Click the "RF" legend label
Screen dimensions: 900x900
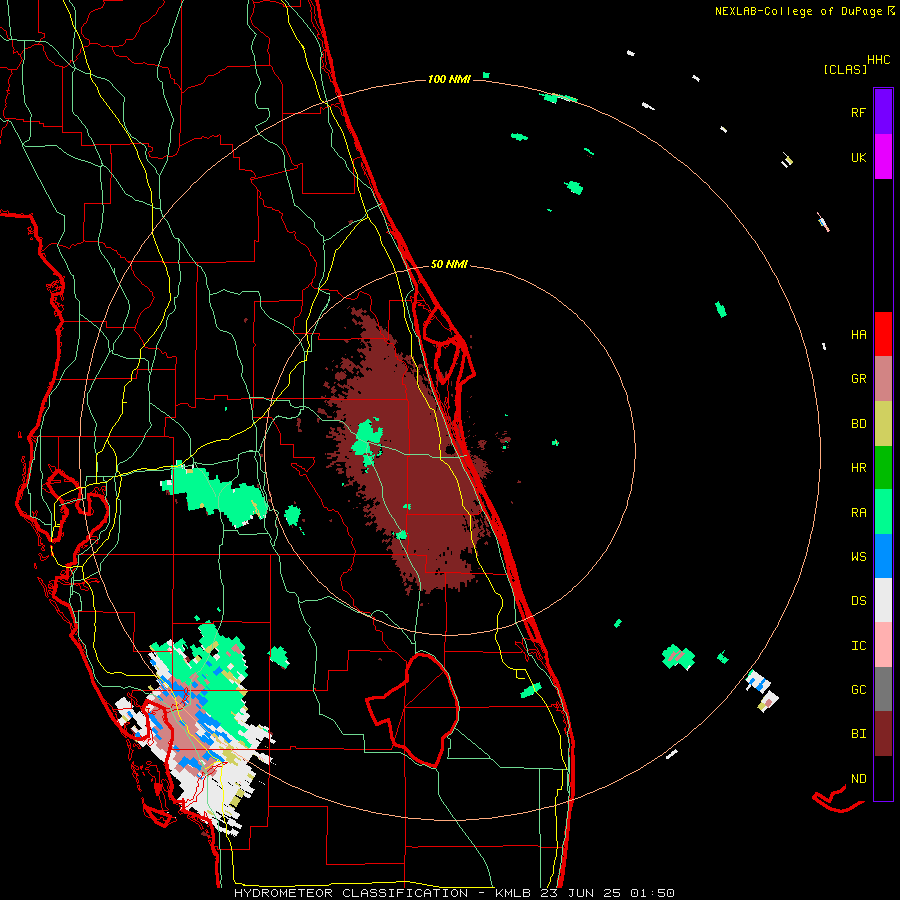click(858, 112)
